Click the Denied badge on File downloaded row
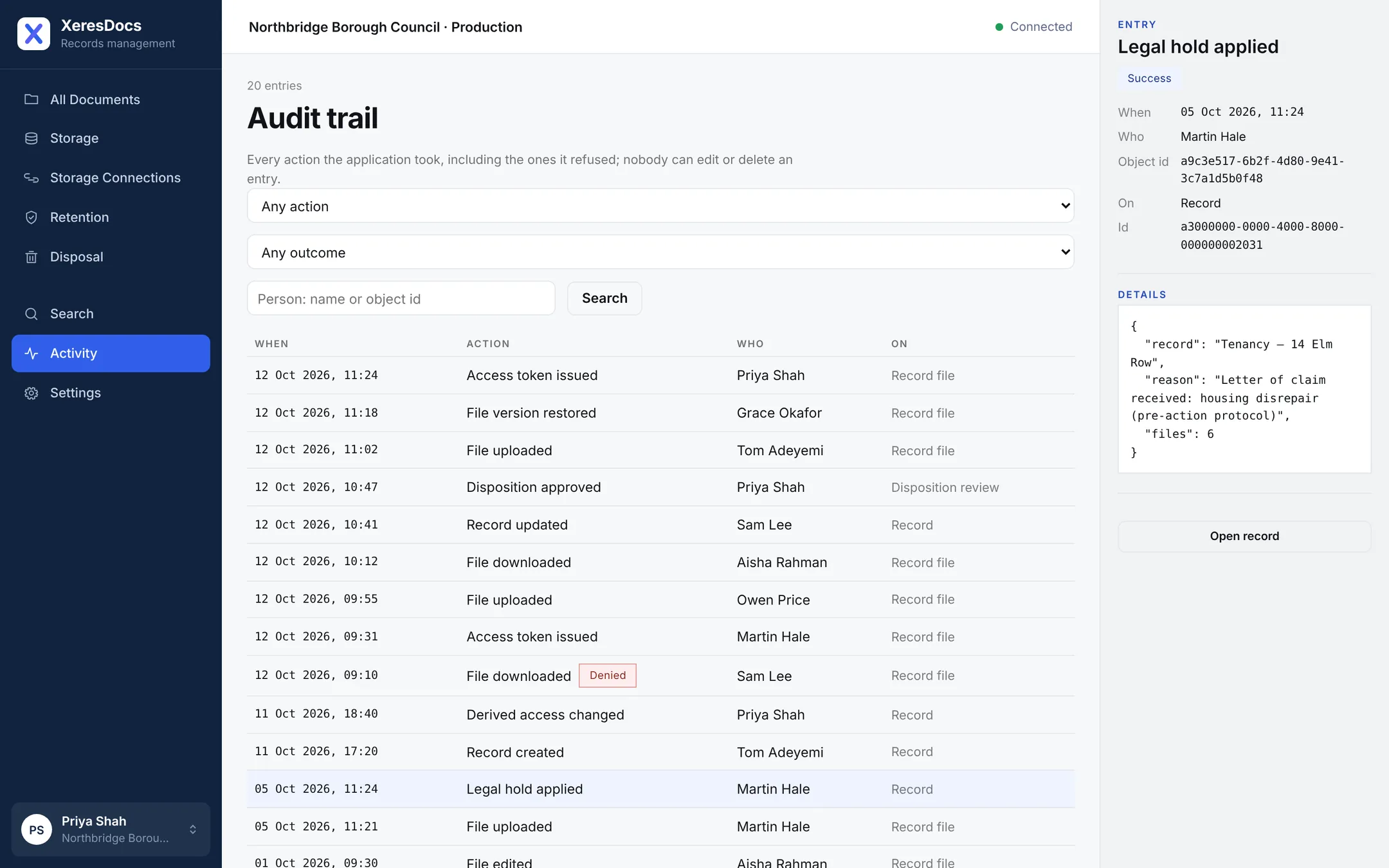The height and width of the screenshot is (868, 1389). click(608, 675)
